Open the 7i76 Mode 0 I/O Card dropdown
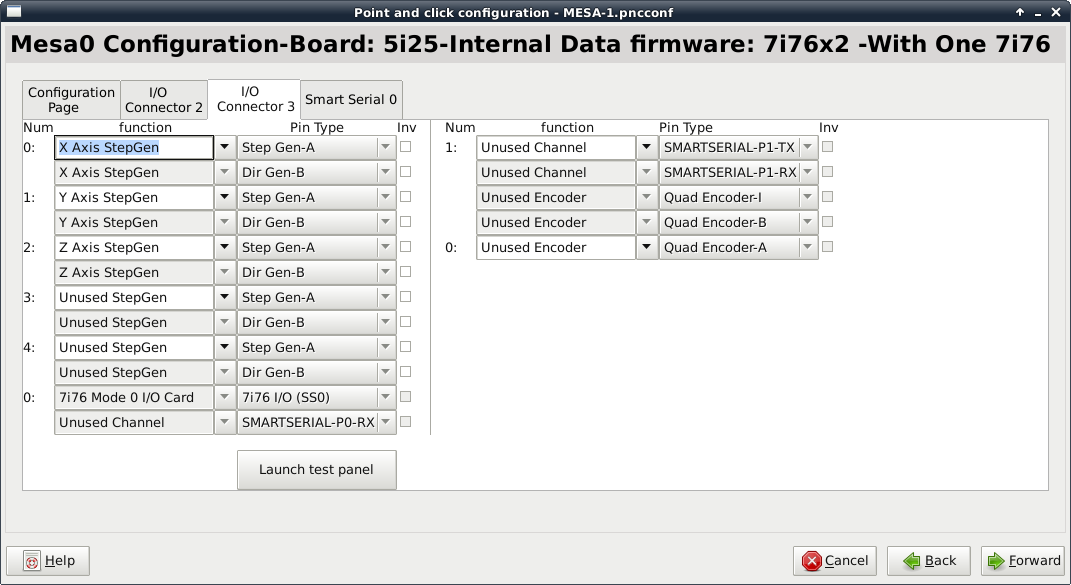 coord(224,397)
